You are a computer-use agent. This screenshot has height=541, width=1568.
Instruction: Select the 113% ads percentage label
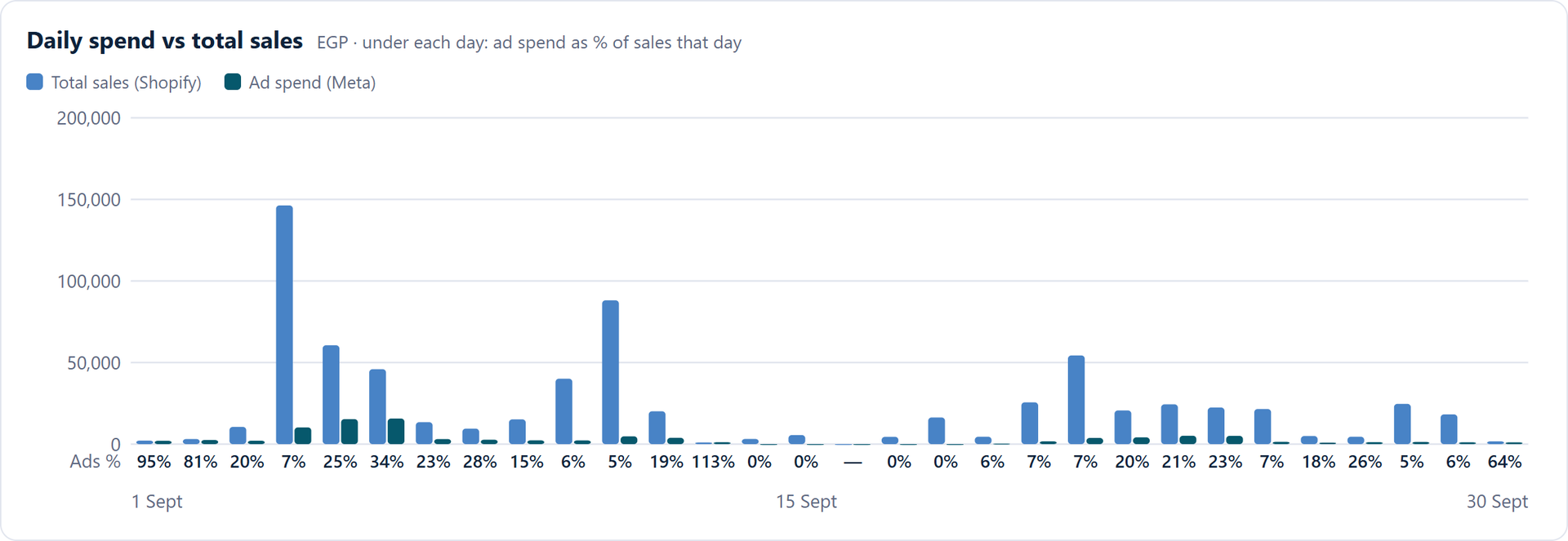(713, 462)
